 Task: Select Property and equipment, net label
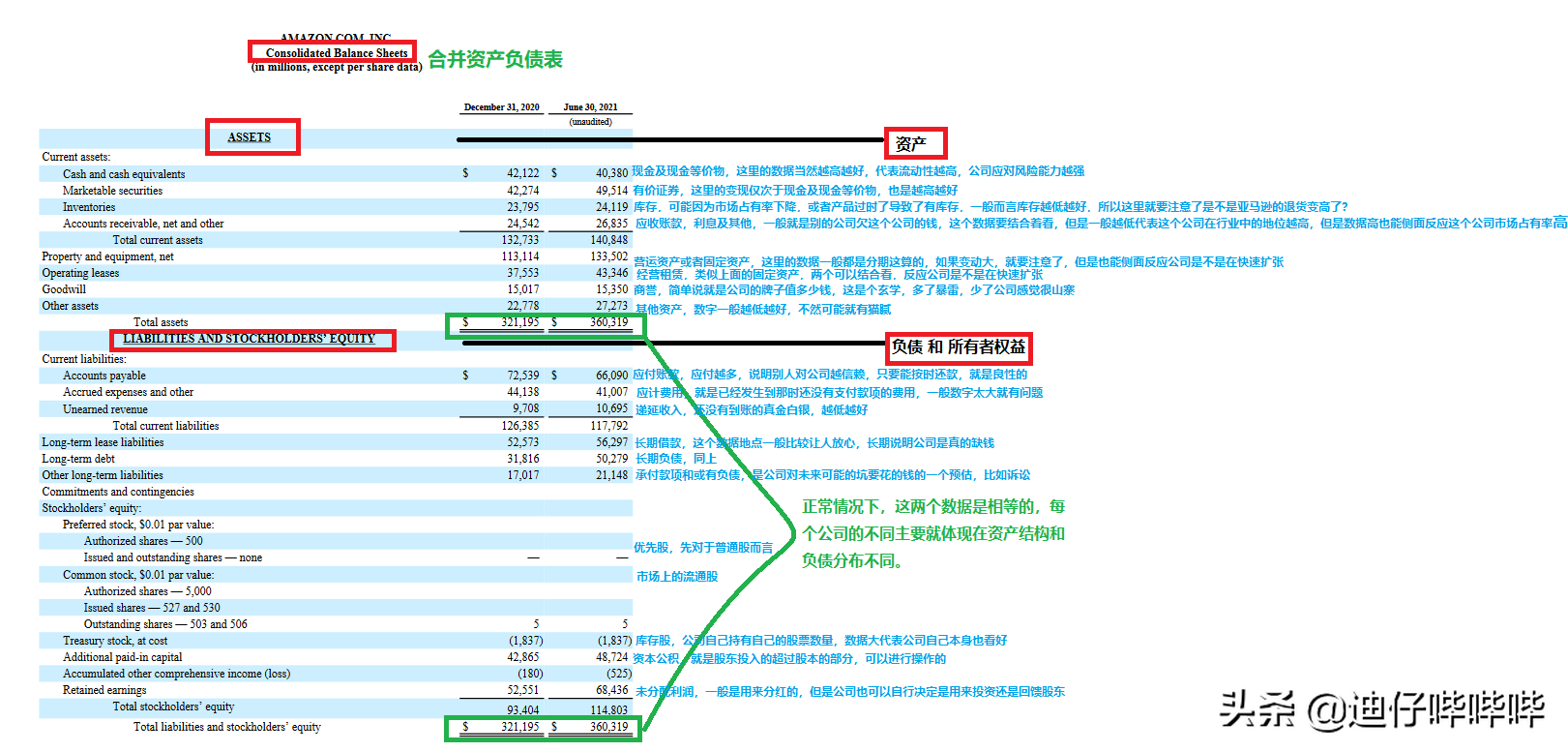(107, 256)
